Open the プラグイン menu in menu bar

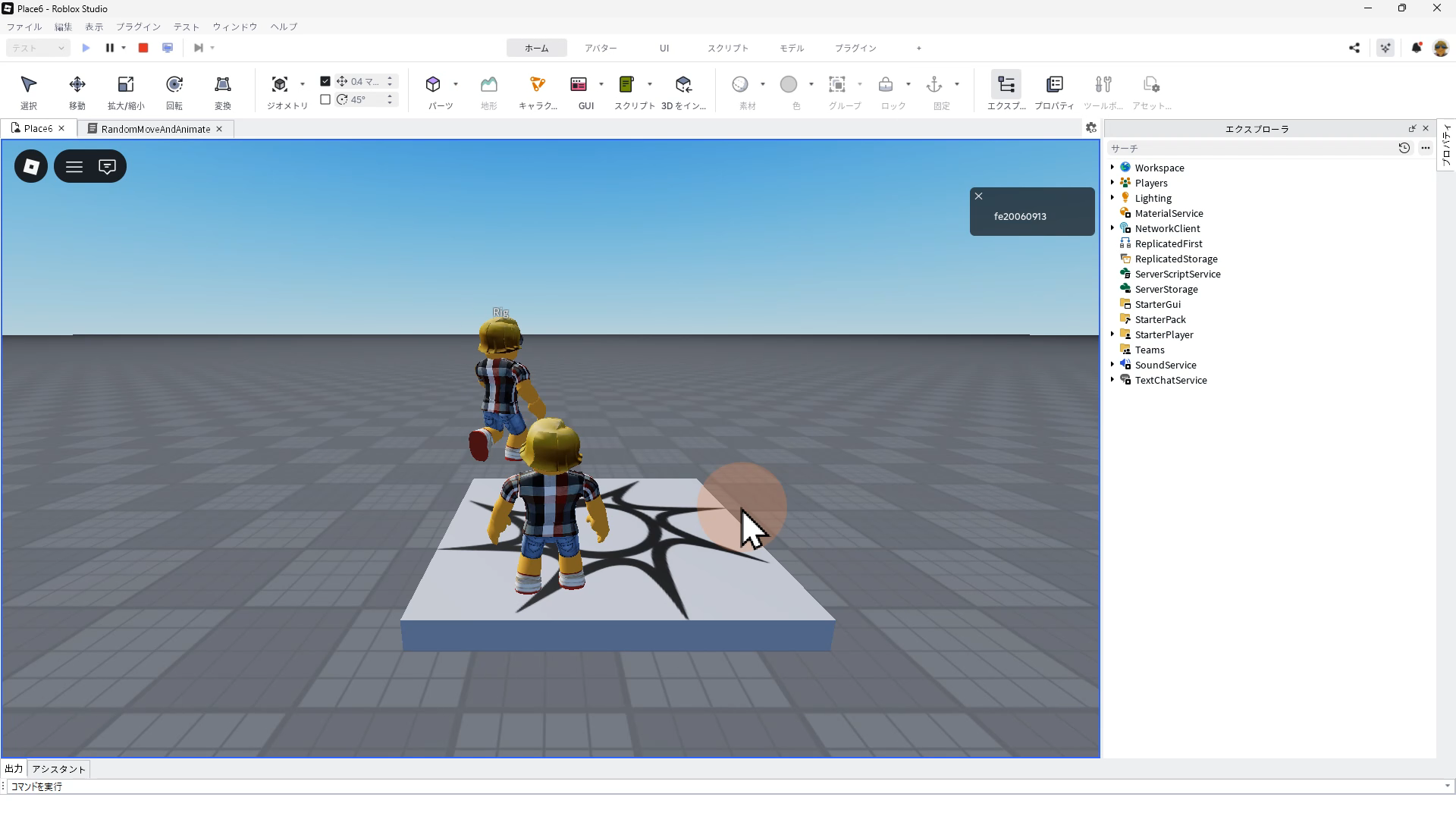click(x=138, y=27)
